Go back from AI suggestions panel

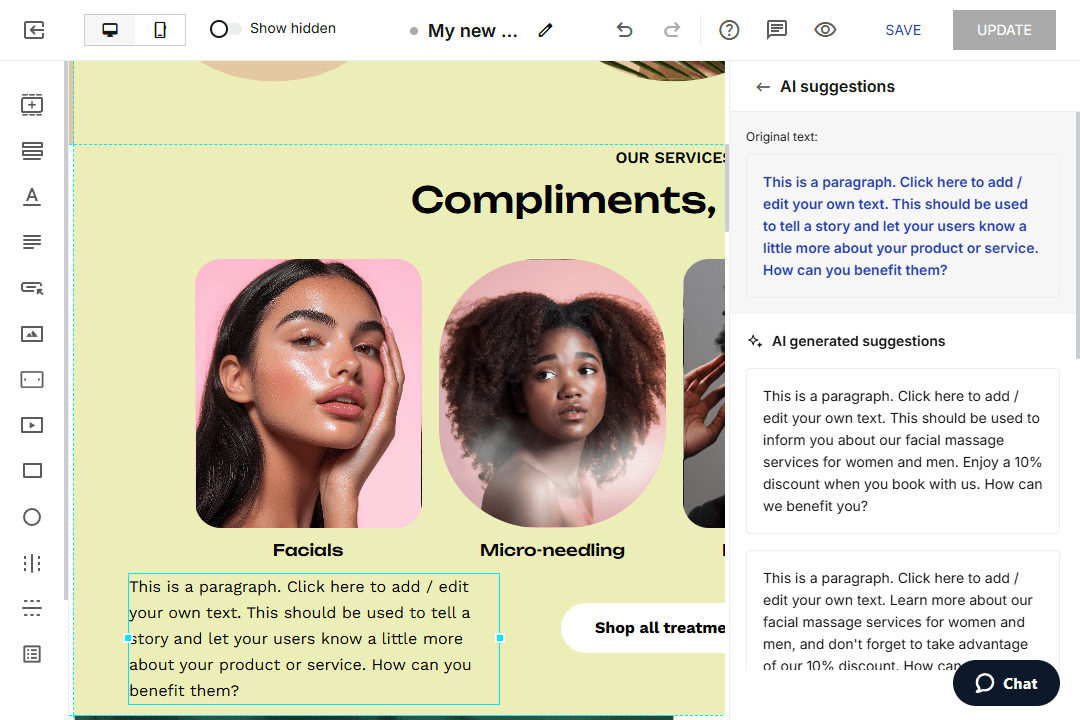[763, 87]
